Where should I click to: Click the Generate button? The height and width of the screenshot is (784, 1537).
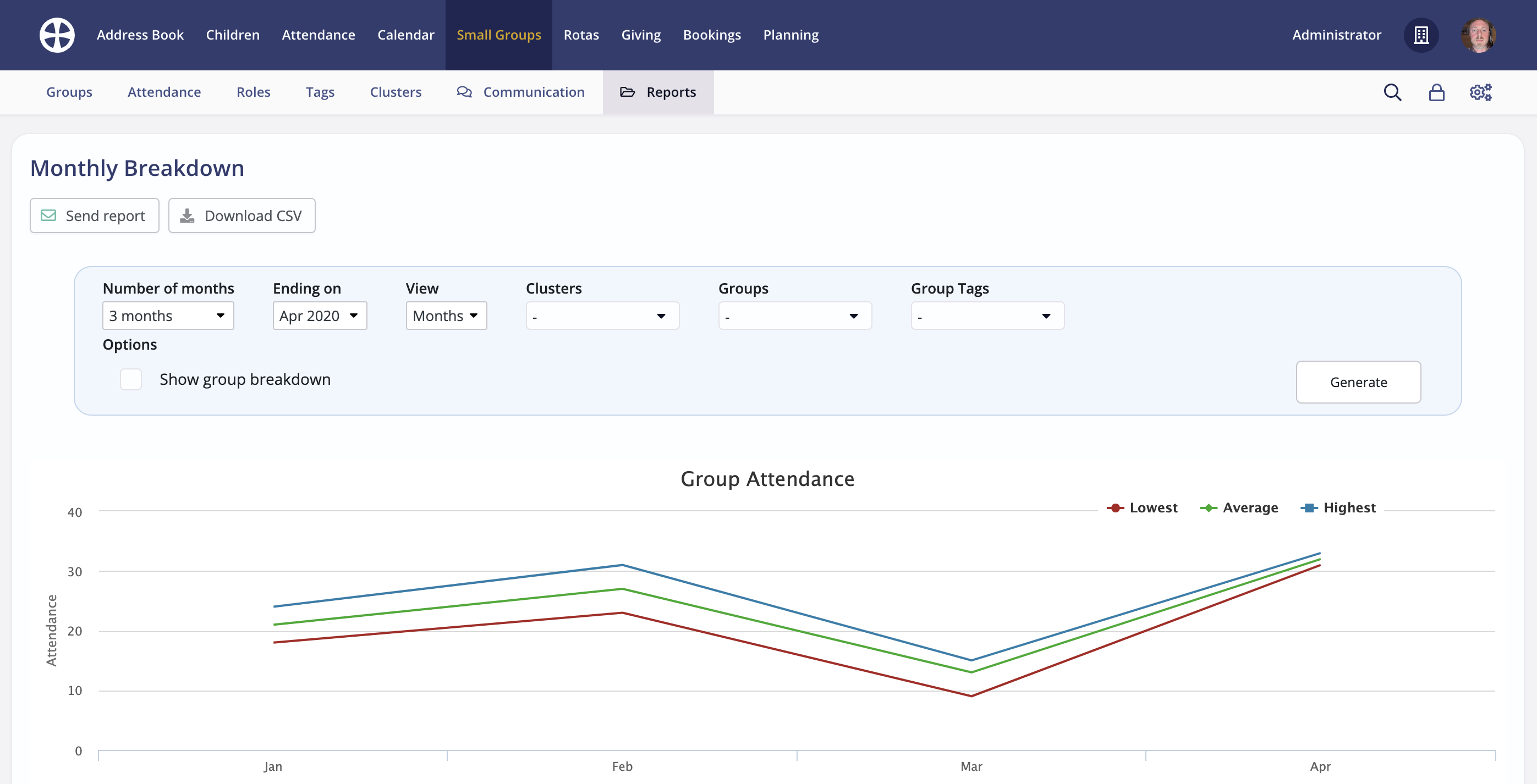[x=1358, y=382]
